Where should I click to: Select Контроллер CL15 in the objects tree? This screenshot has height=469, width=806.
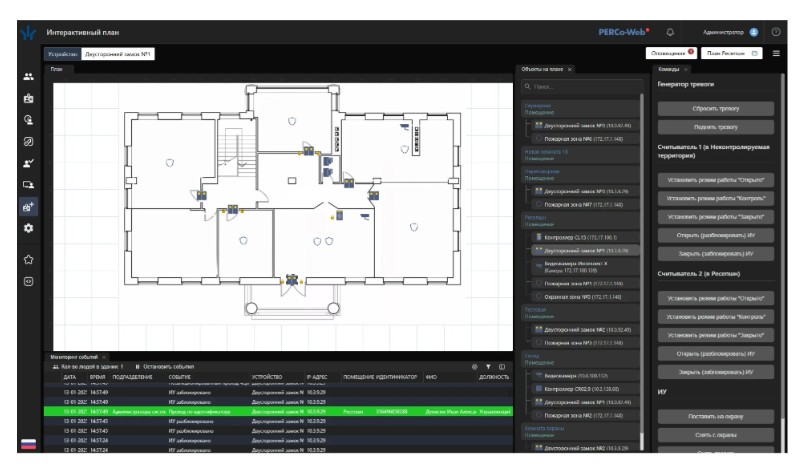click(x=580, y=237)
